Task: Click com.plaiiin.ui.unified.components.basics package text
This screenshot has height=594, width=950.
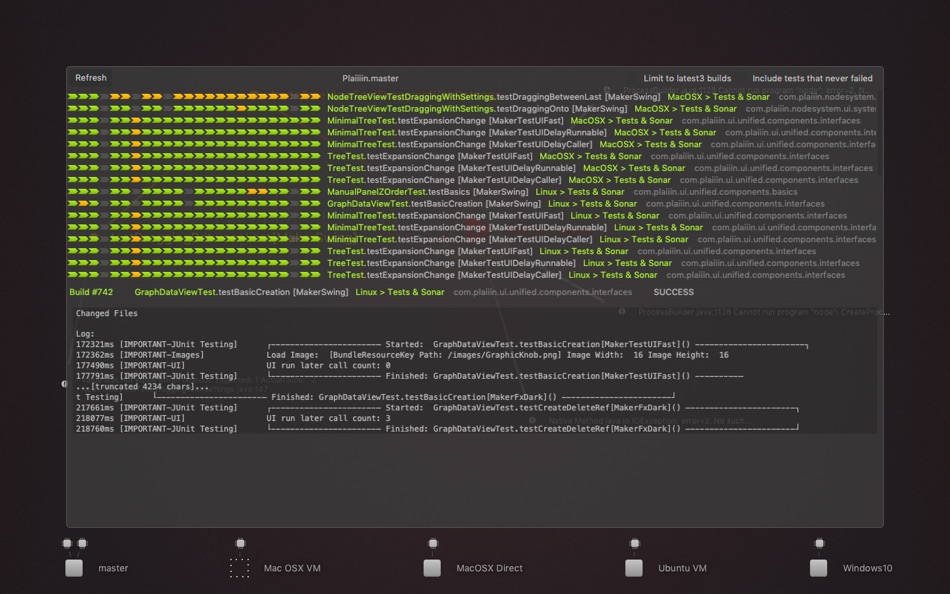Action: pyautogui.click(x=716, y=192)
